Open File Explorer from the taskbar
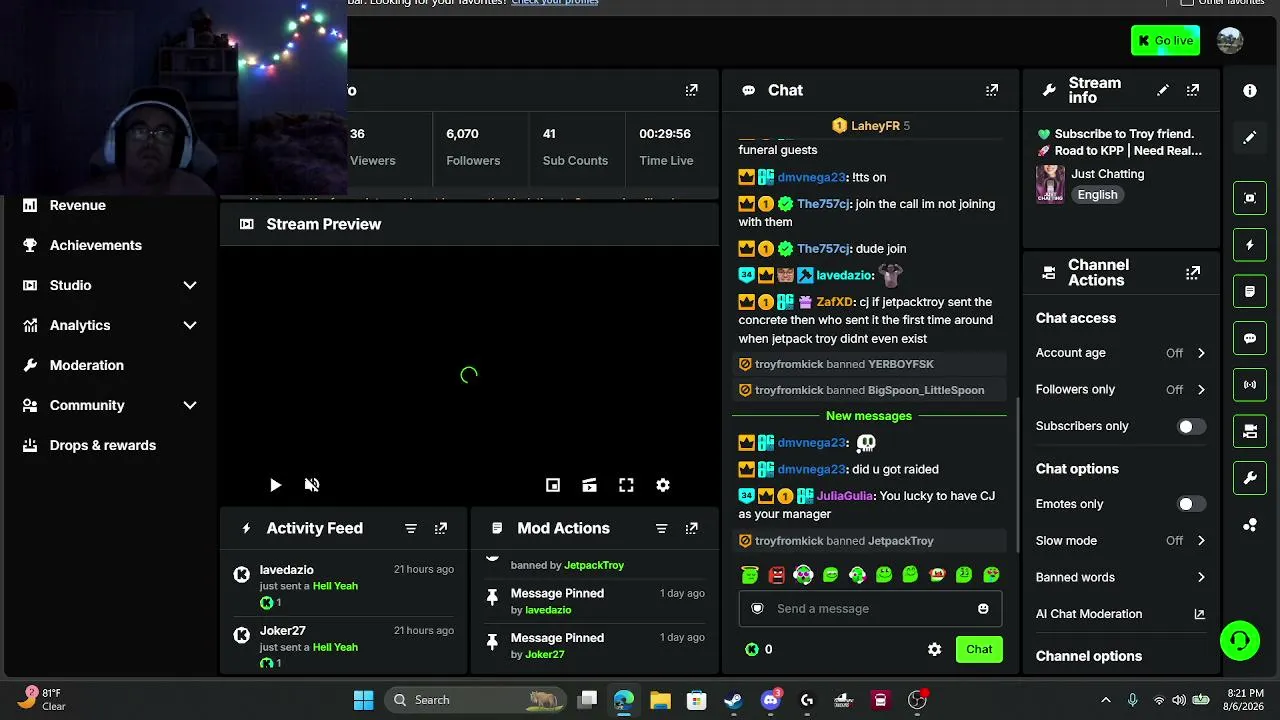The image size is (1280, 720). 660,700
